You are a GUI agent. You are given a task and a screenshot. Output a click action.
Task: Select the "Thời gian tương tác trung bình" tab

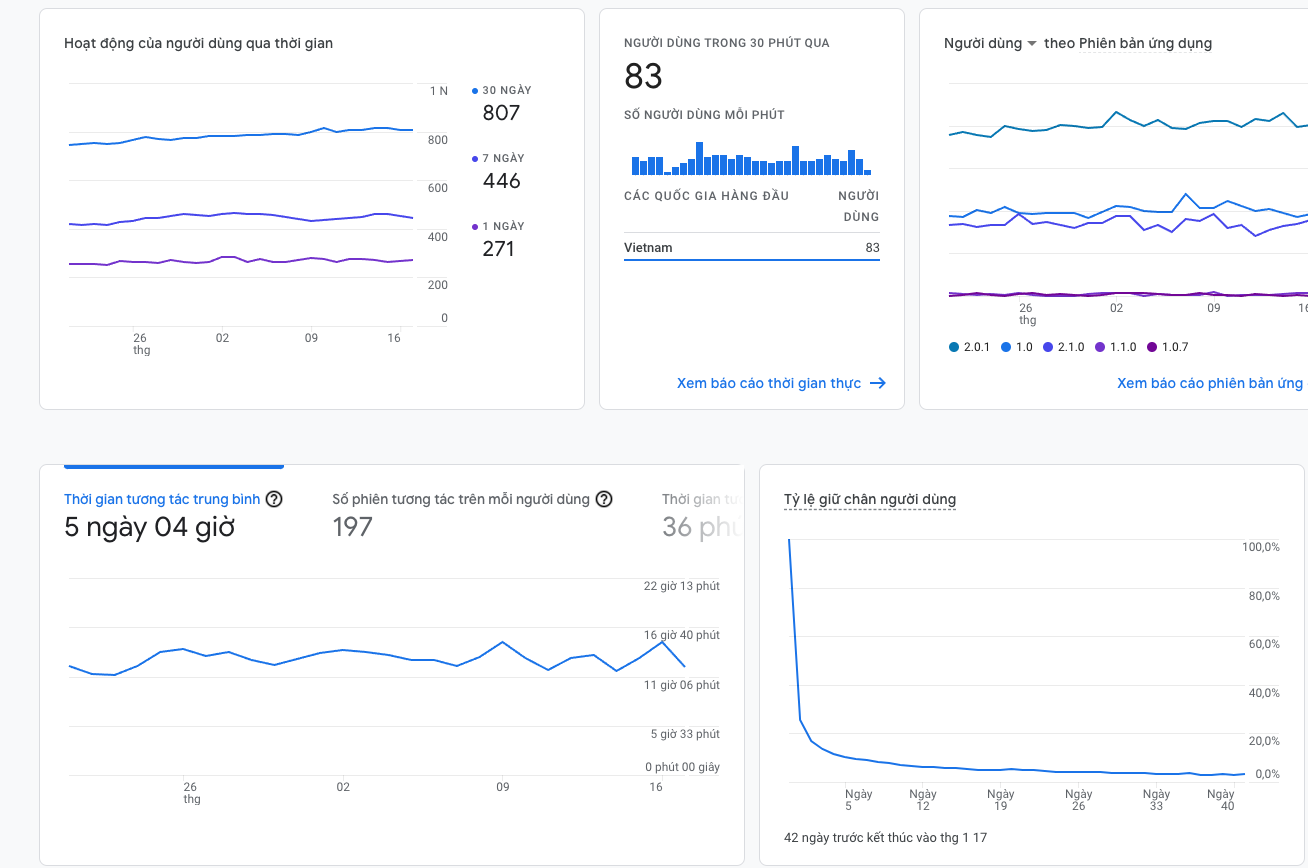tap(162, 499)
